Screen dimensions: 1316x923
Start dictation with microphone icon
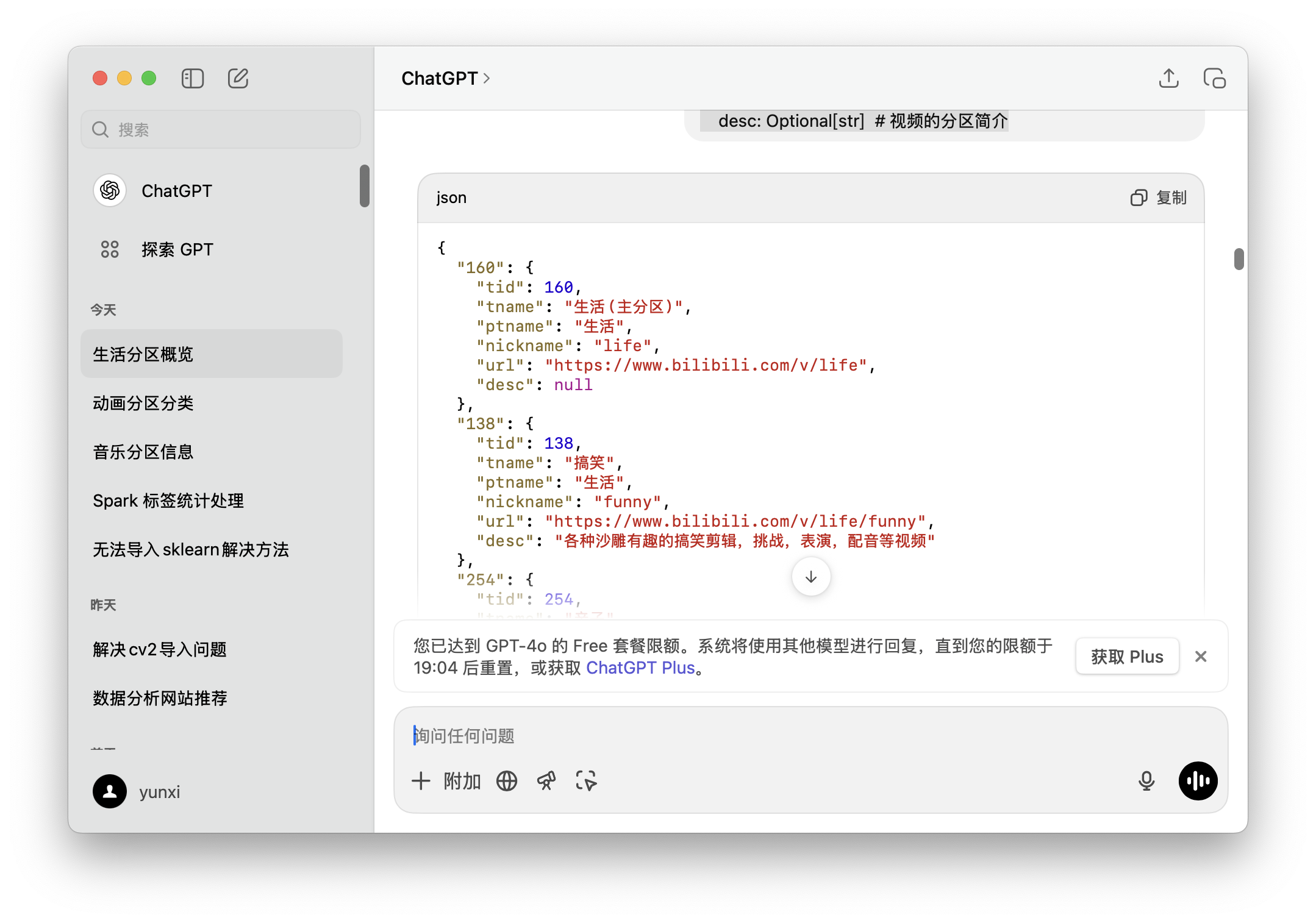pyautogui.click(x=1146, y=781)
